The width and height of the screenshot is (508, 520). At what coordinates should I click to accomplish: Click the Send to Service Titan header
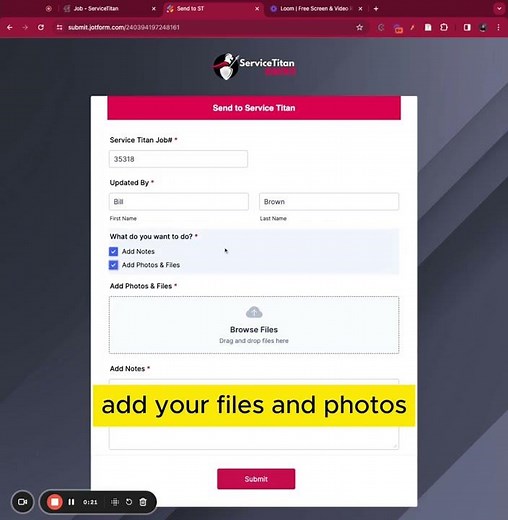(x=254, y=108)
